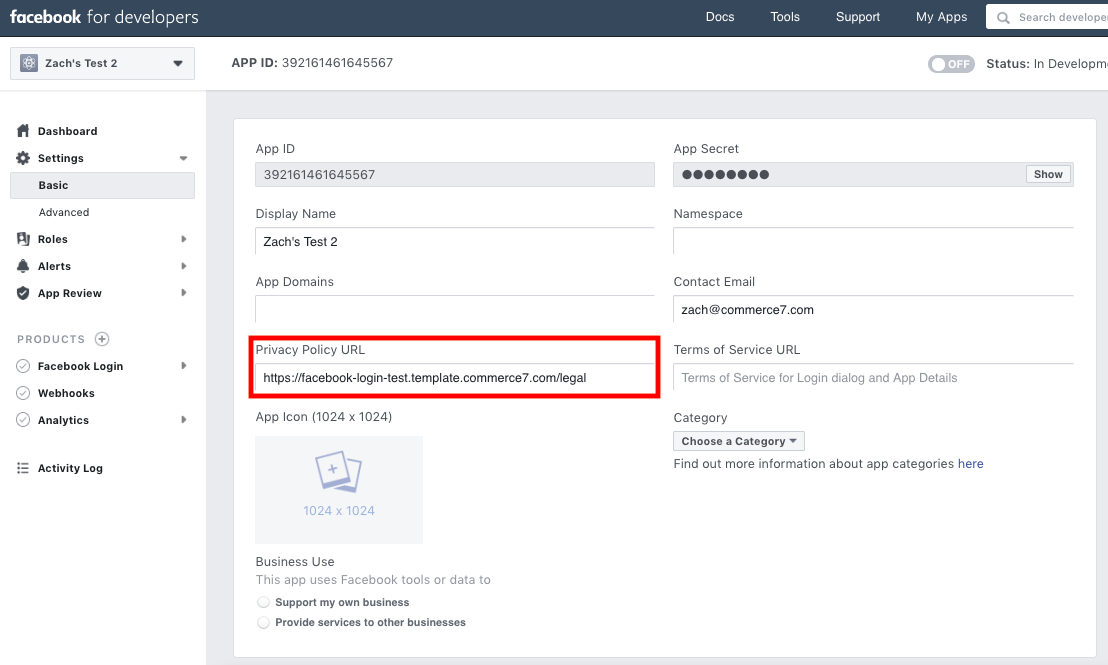This screenshot has height=665, width=1108.
Task: Go to Dashboard in the sidebar
Action: (x=68, y=131)
